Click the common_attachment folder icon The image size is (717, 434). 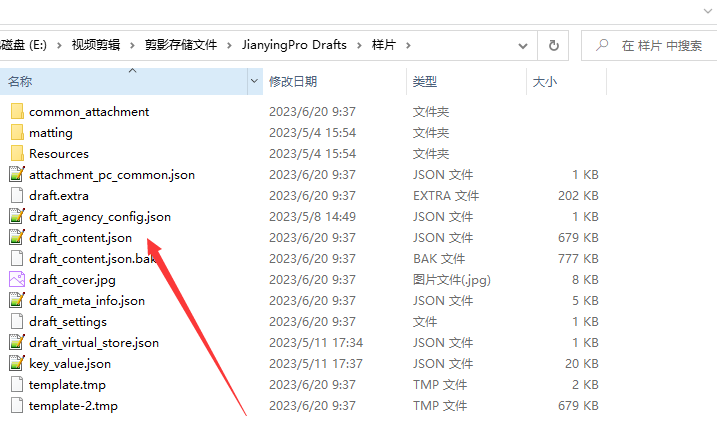(x=17, y=112)
